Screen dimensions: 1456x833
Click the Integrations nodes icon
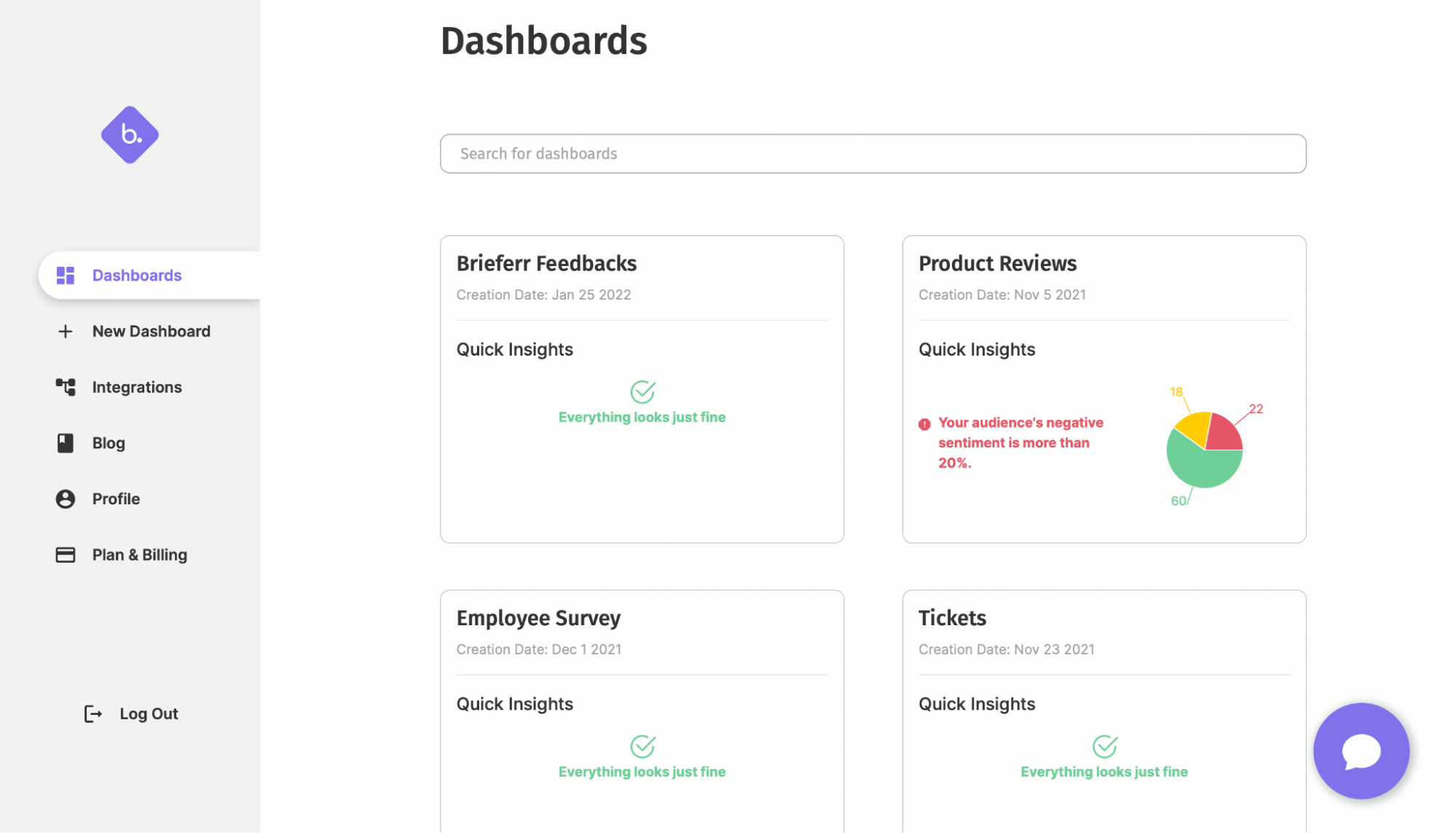coord(66,387)
